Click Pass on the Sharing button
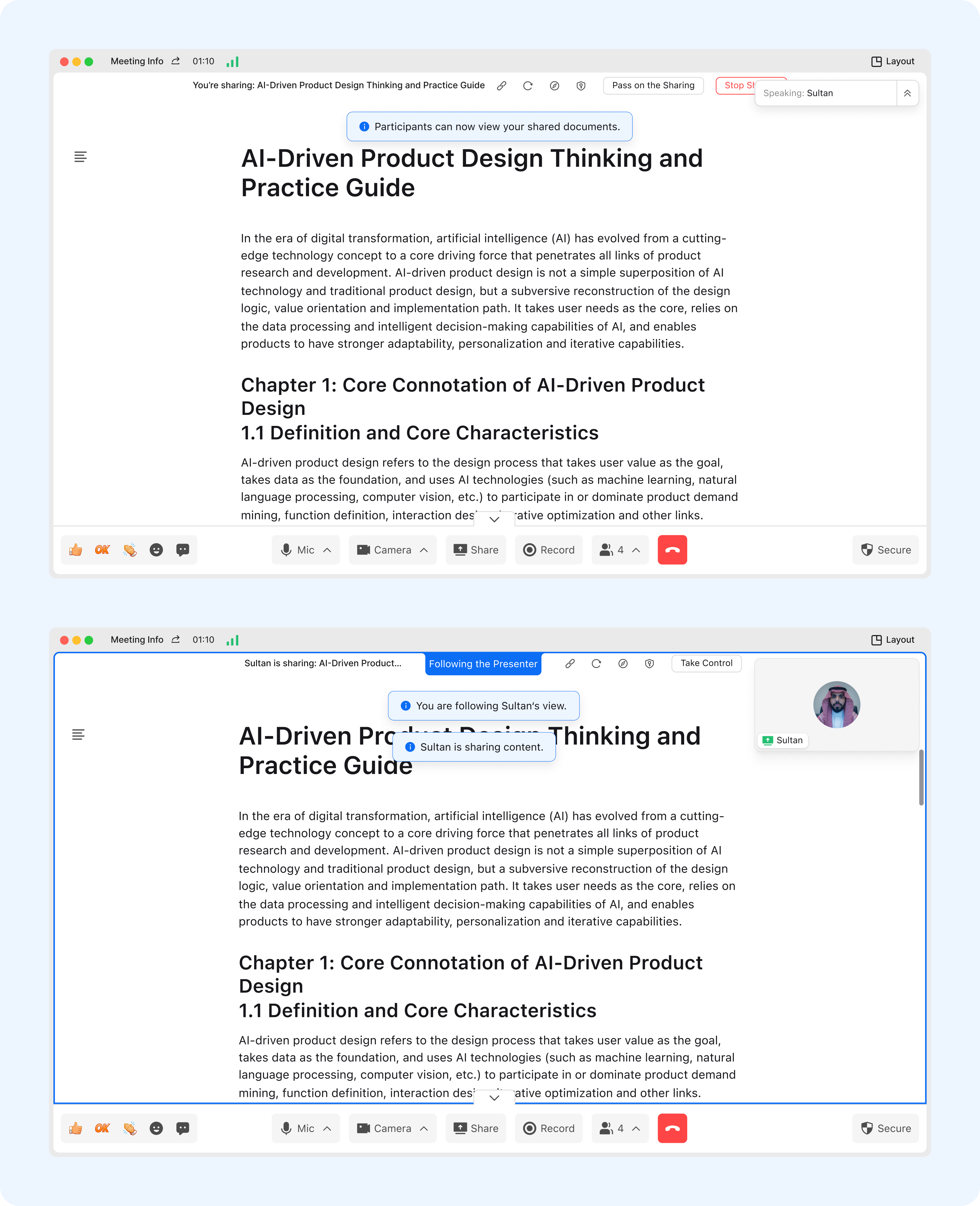 pyautogui.click(x=653, y=85)
